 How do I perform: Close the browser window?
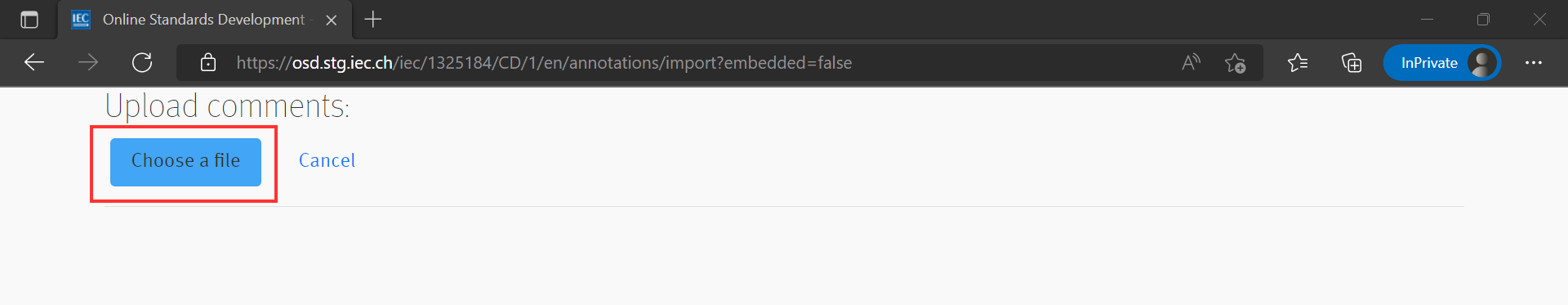point(1539,20)
